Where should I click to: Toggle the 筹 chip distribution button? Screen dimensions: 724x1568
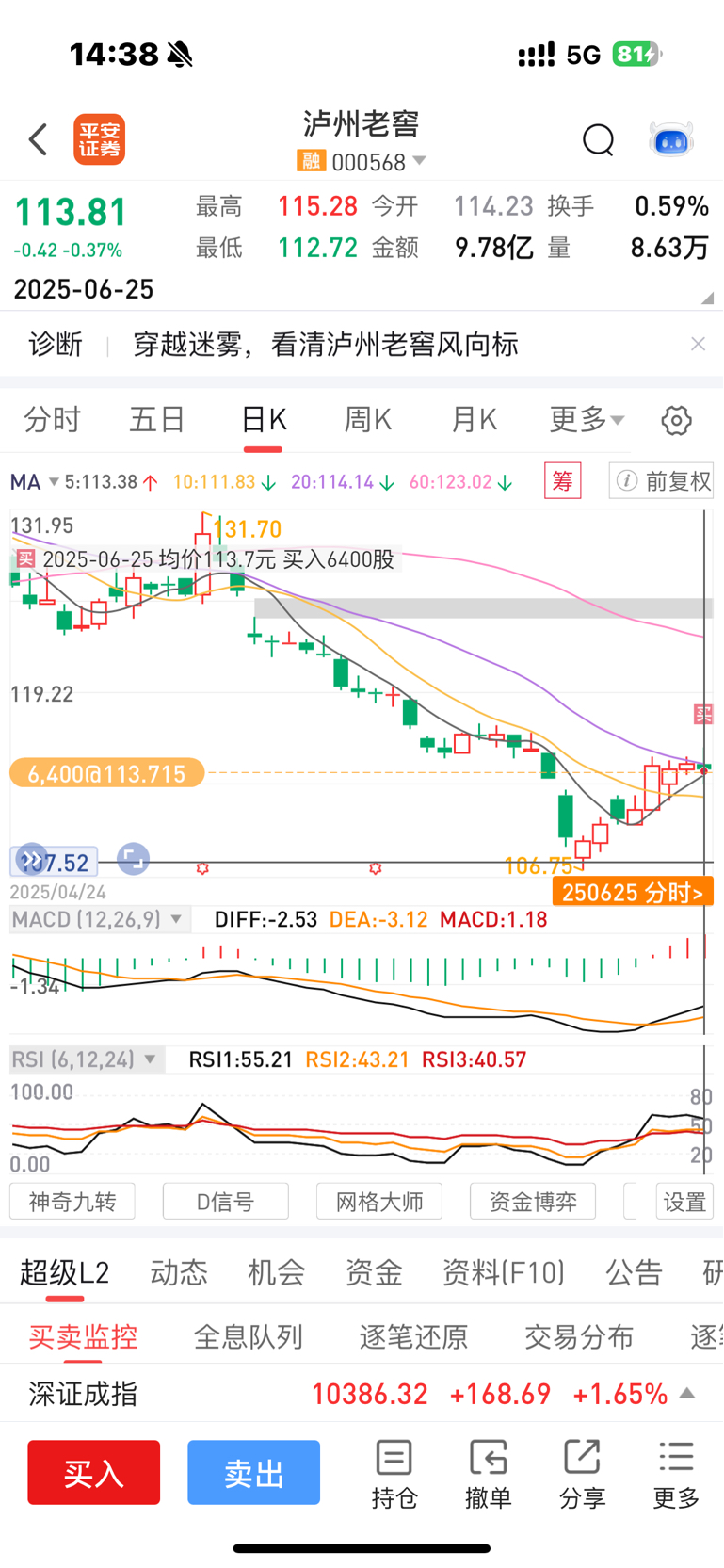tap(563, 481)
